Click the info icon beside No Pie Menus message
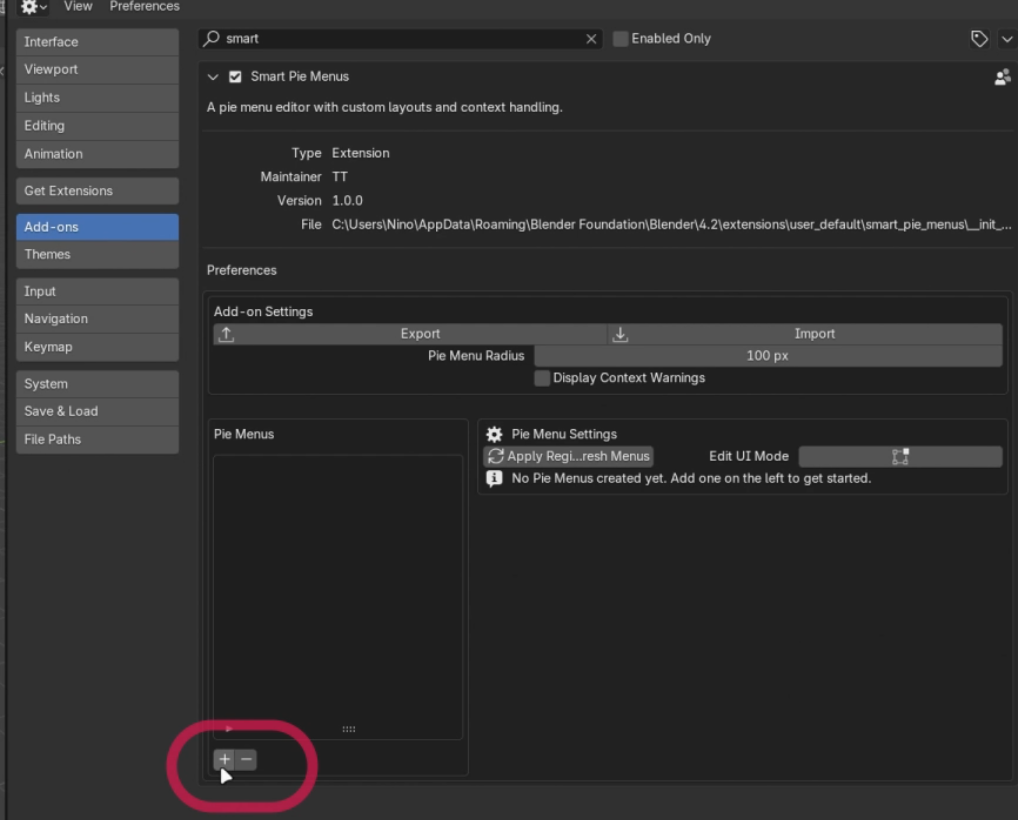Screen dimensions: 1018x820 (x=494, y=478)
